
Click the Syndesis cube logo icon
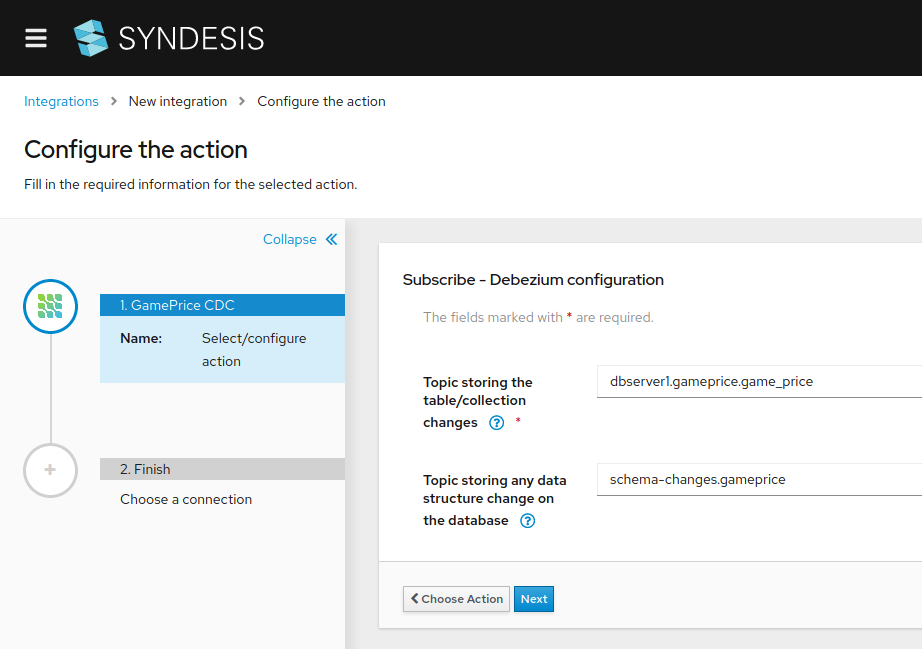click(90, 38)
